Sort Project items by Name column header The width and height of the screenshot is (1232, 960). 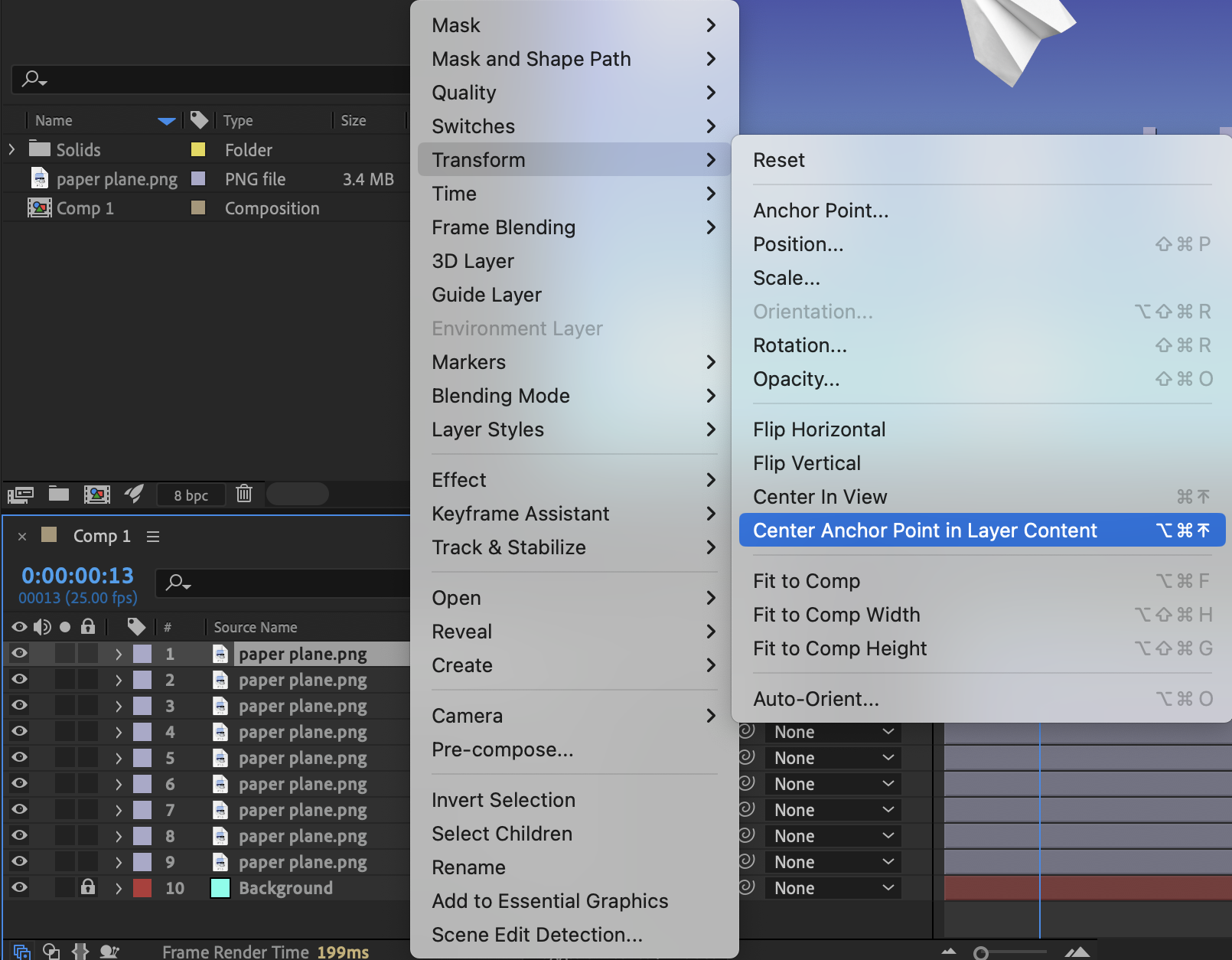pos(54,120)
